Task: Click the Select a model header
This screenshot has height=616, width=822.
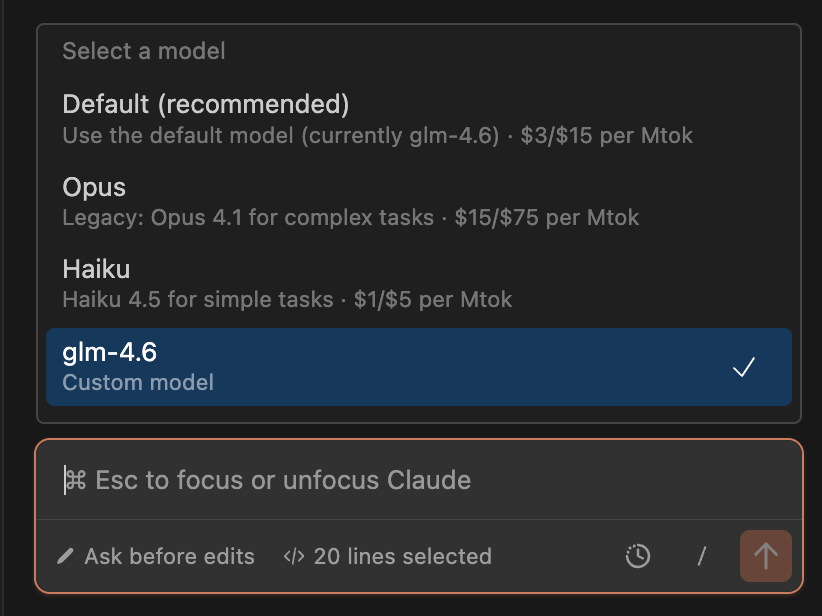Action: tap(144, 51)
